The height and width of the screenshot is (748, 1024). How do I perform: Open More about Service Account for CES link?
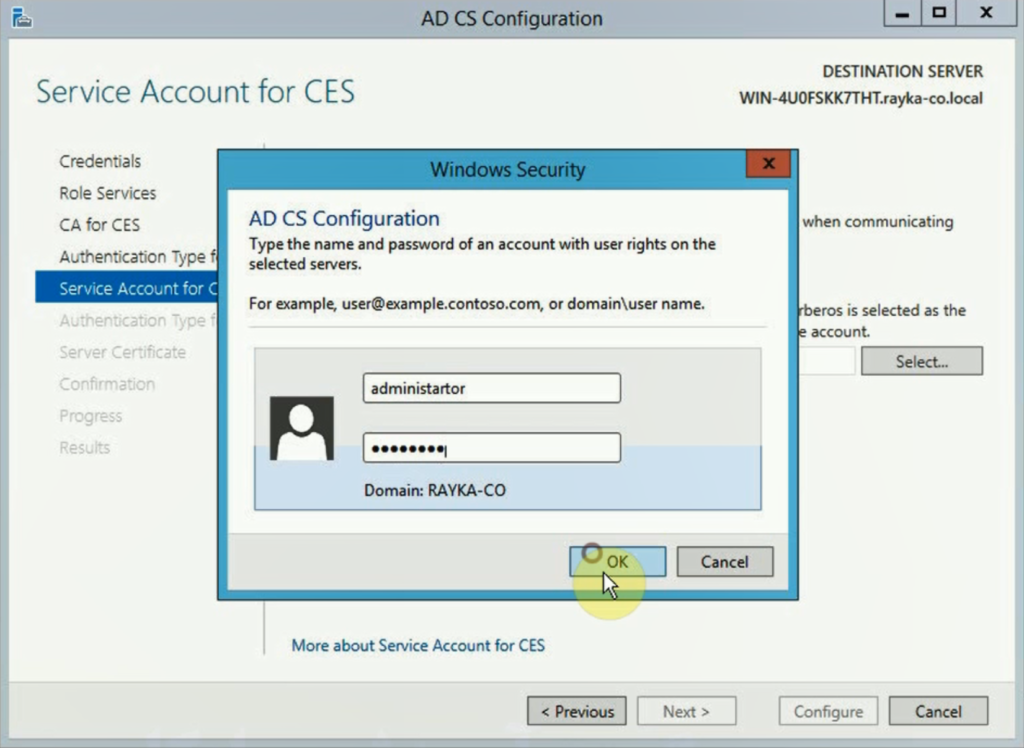(418, 645)
